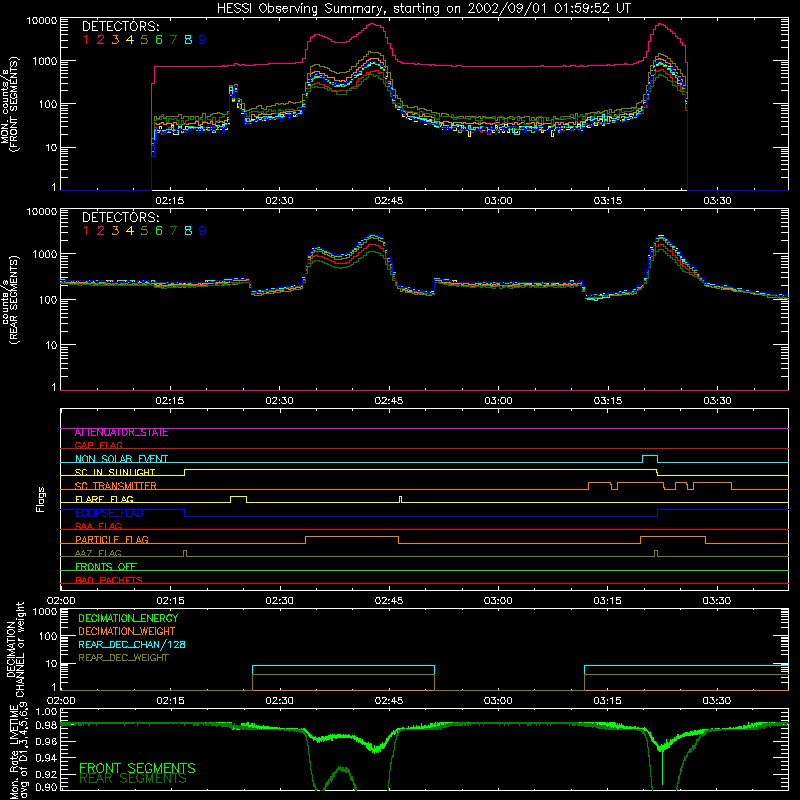Click the 03:00 tick under rear segments plot
The height and width of the screenshot is (800, 800).
pyautogui.click(x=498, y=401)
